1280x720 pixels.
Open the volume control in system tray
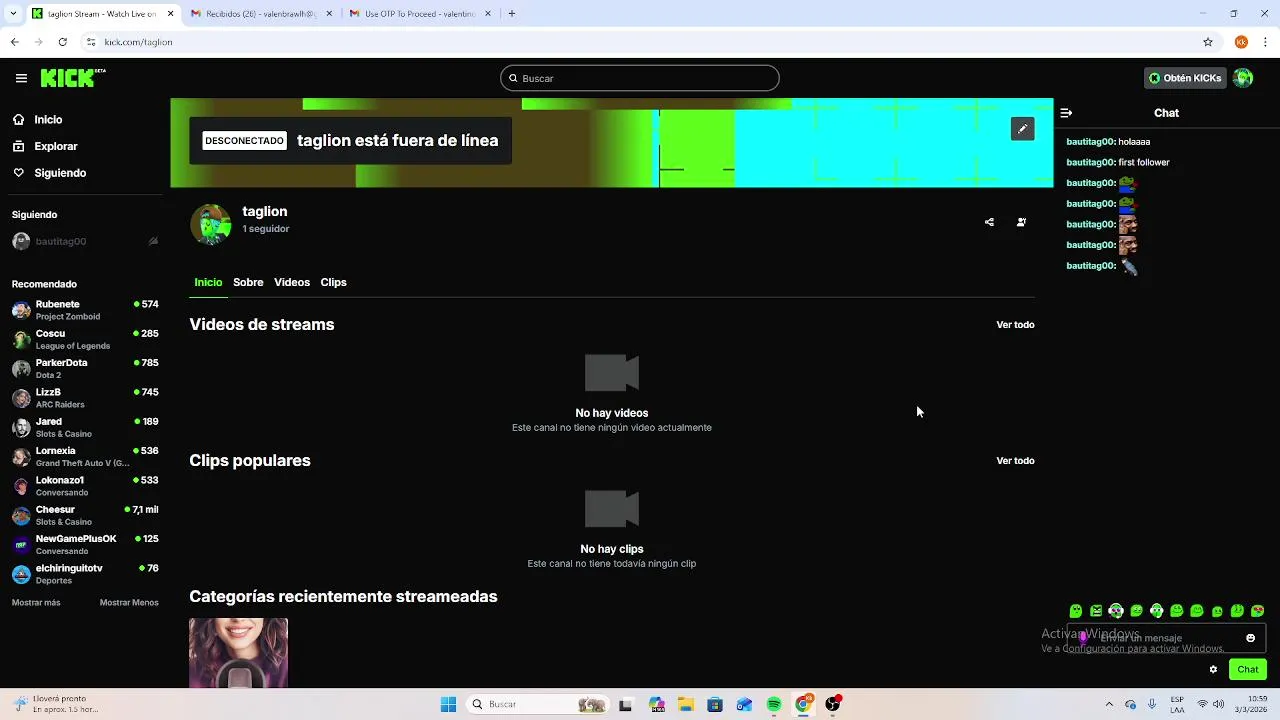(1220, 704)
